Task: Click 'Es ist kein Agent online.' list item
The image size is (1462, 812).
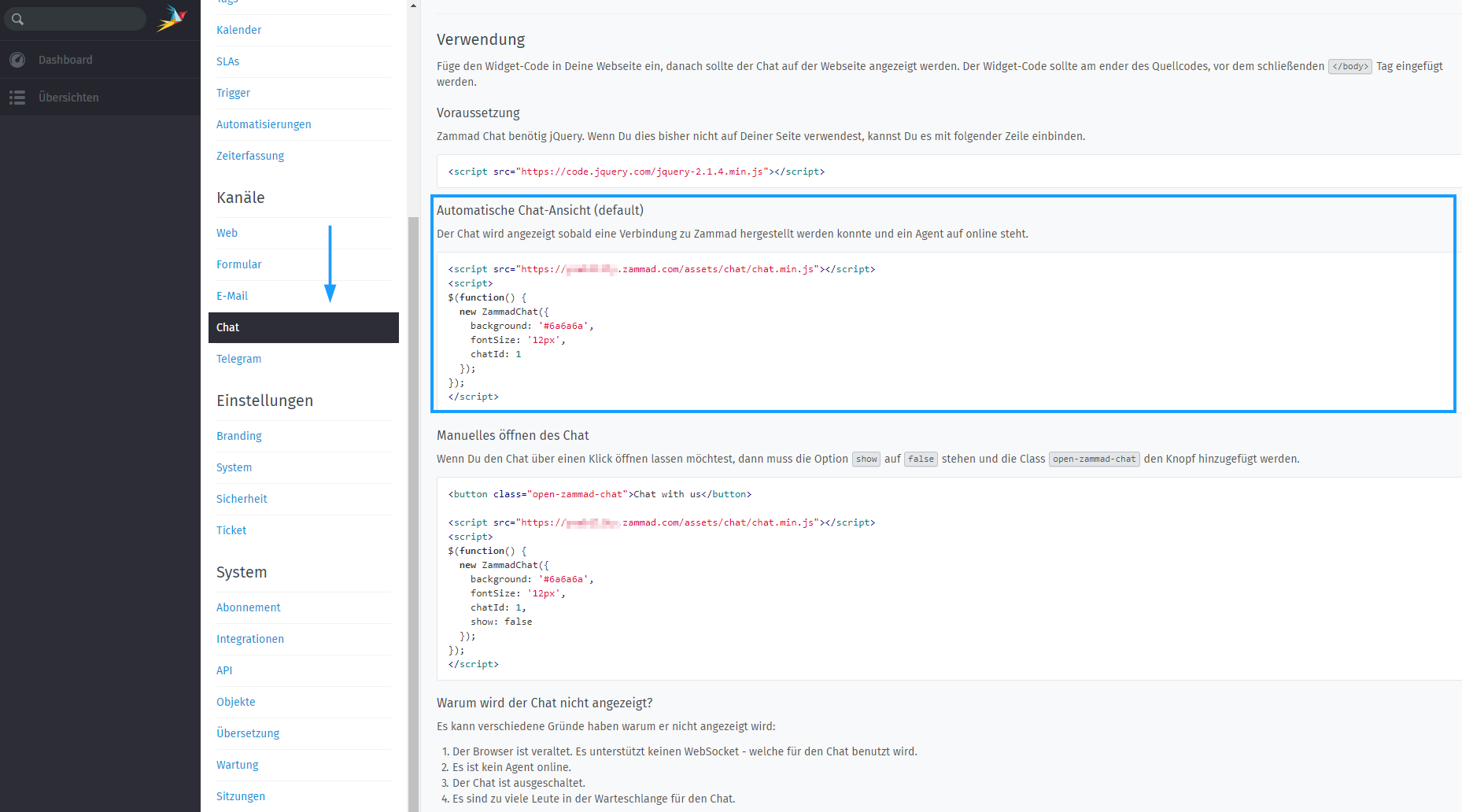Action: point(511,767)
